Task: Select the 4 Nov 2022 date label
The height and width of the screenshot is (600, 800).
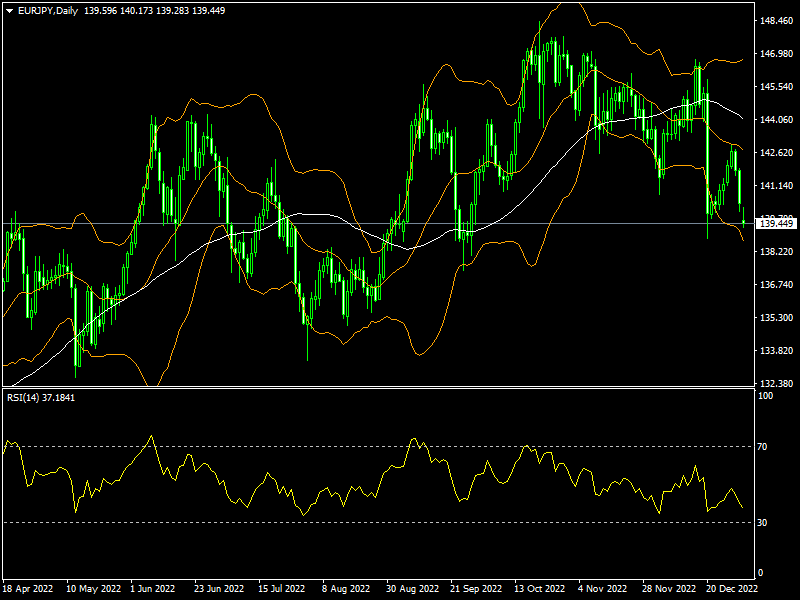Action: point(603,589)
